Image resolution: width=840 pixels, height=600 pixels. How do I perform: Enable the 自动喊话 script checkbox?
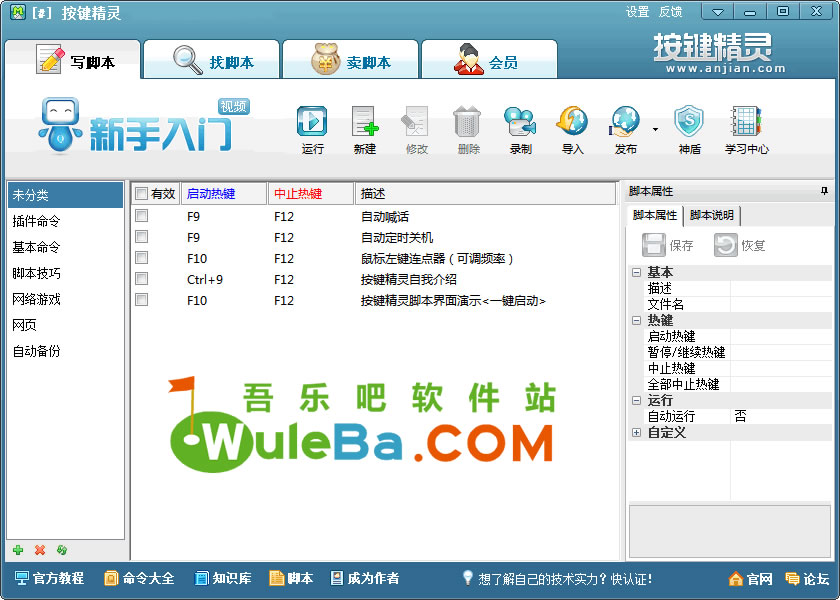point(141,216)
